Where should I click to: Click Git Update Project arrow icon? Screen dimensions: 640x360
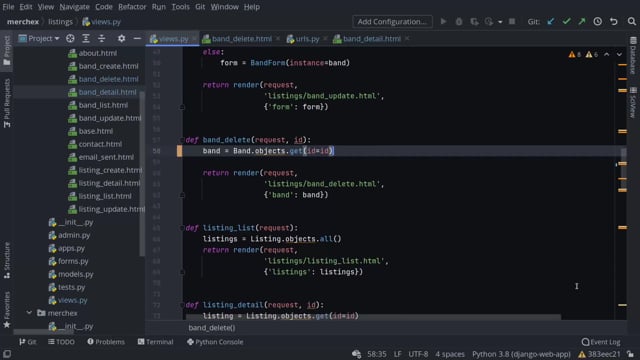551,22
